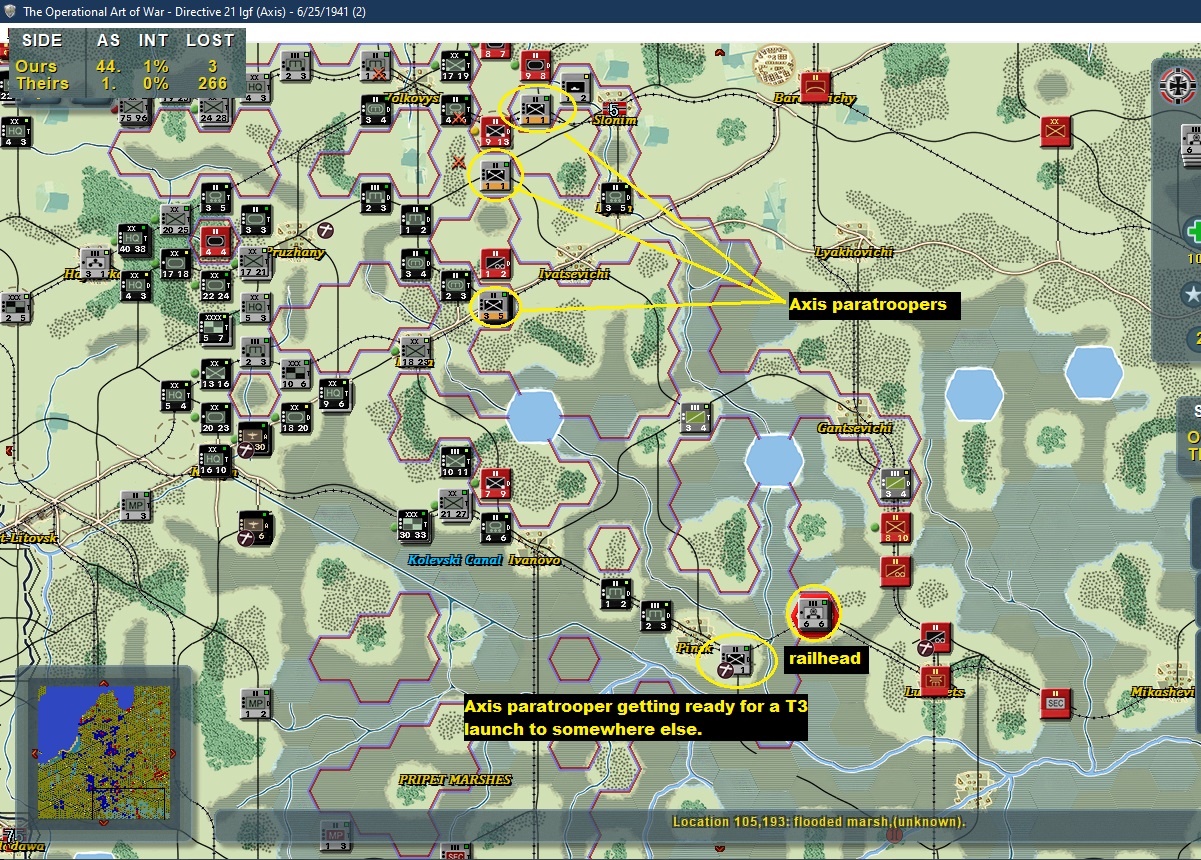Select HQ 16-10 counter
The height and width of the screenshot is (860, 1201).
(x=215, y=460)
